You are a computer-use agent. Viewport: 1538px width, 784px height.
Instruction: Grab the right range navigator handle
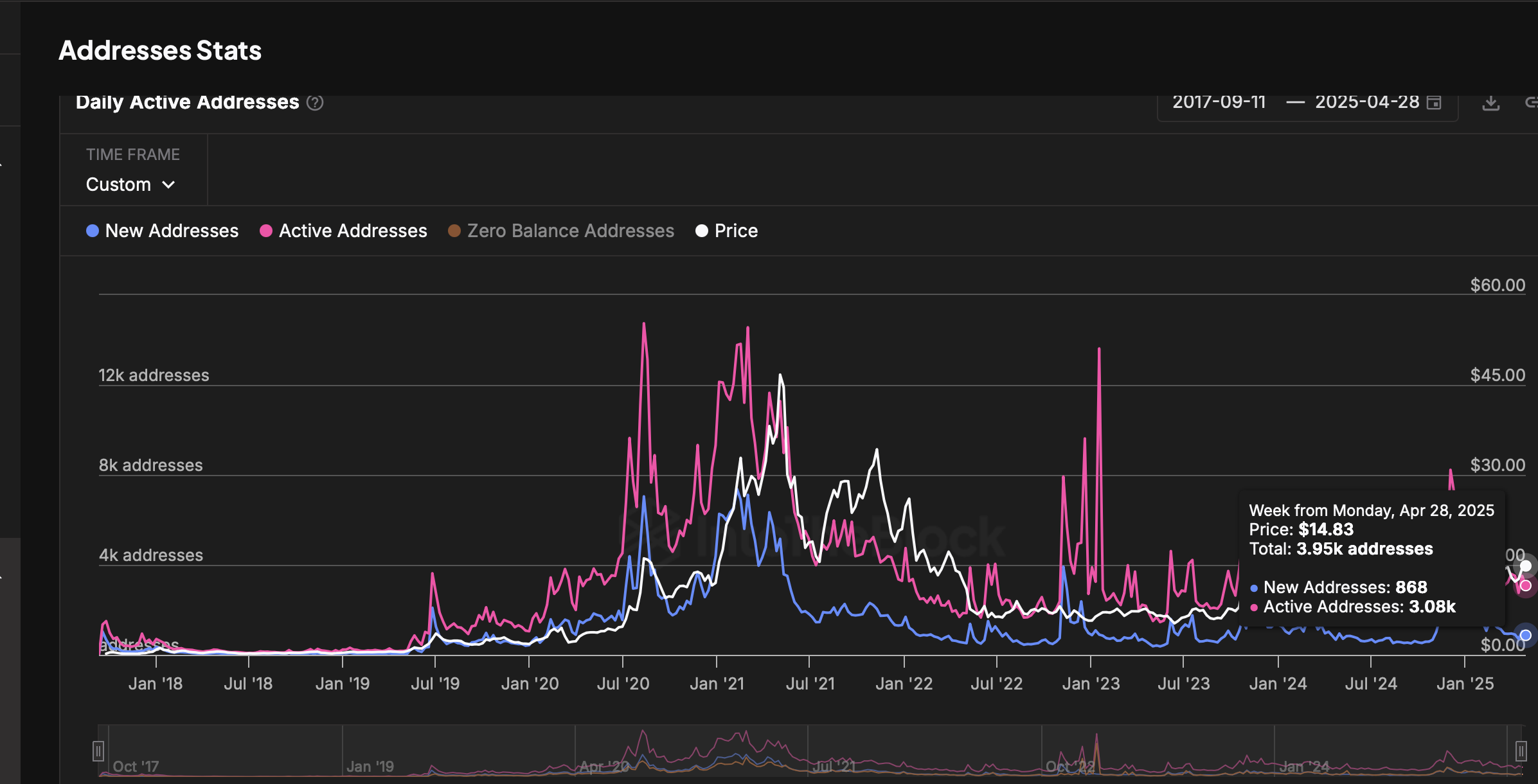pos(1521,751)
